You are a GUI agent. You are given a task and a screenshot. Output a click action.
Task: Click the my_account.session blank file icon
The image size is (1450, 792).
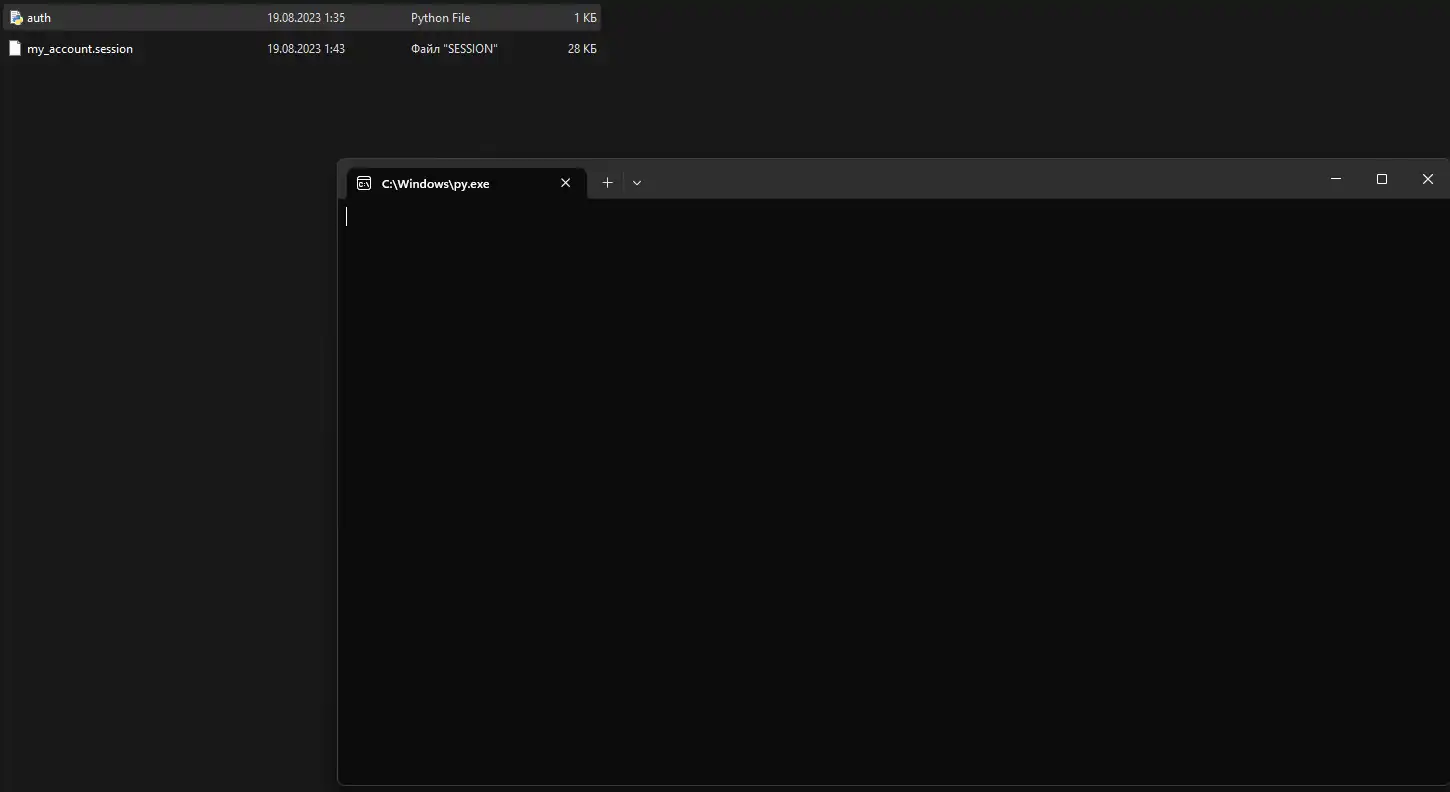(15, 48)
